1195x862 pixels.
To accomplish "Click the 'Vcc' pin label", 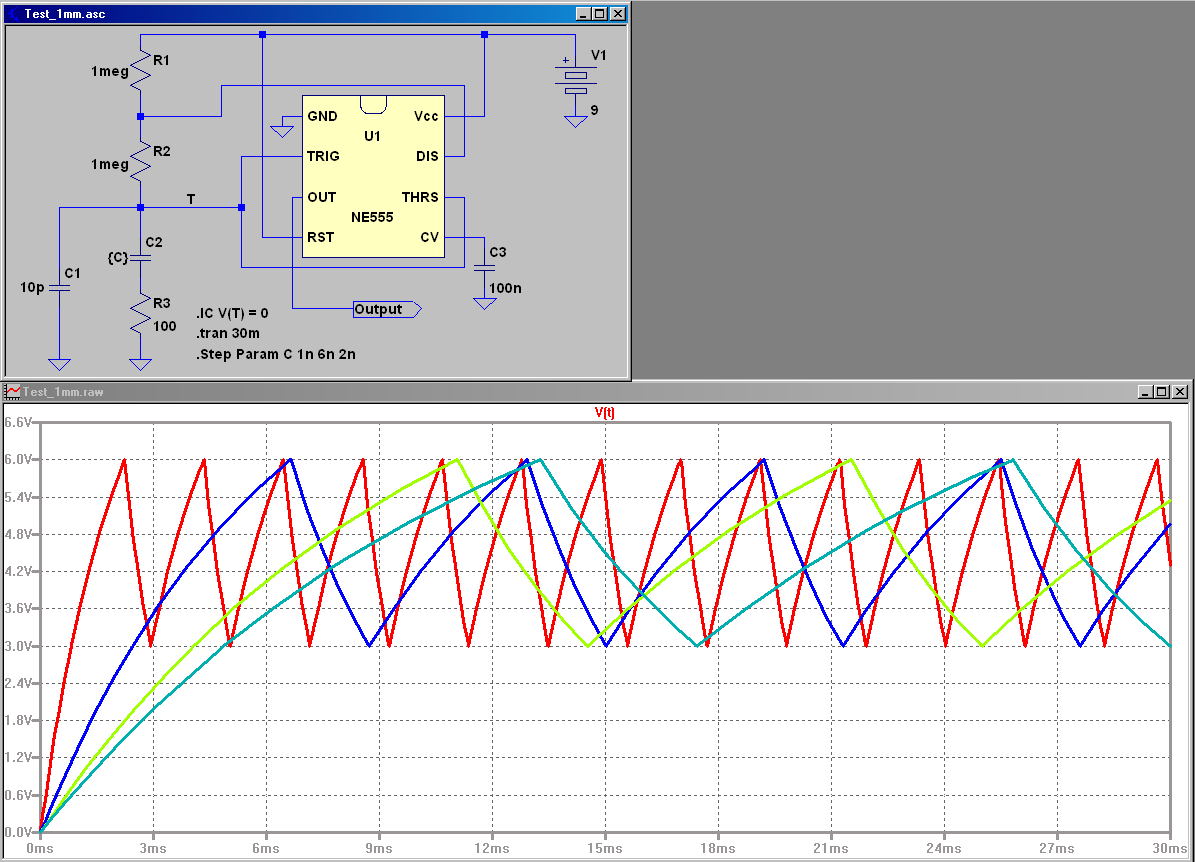I will (x=426, y=116).
